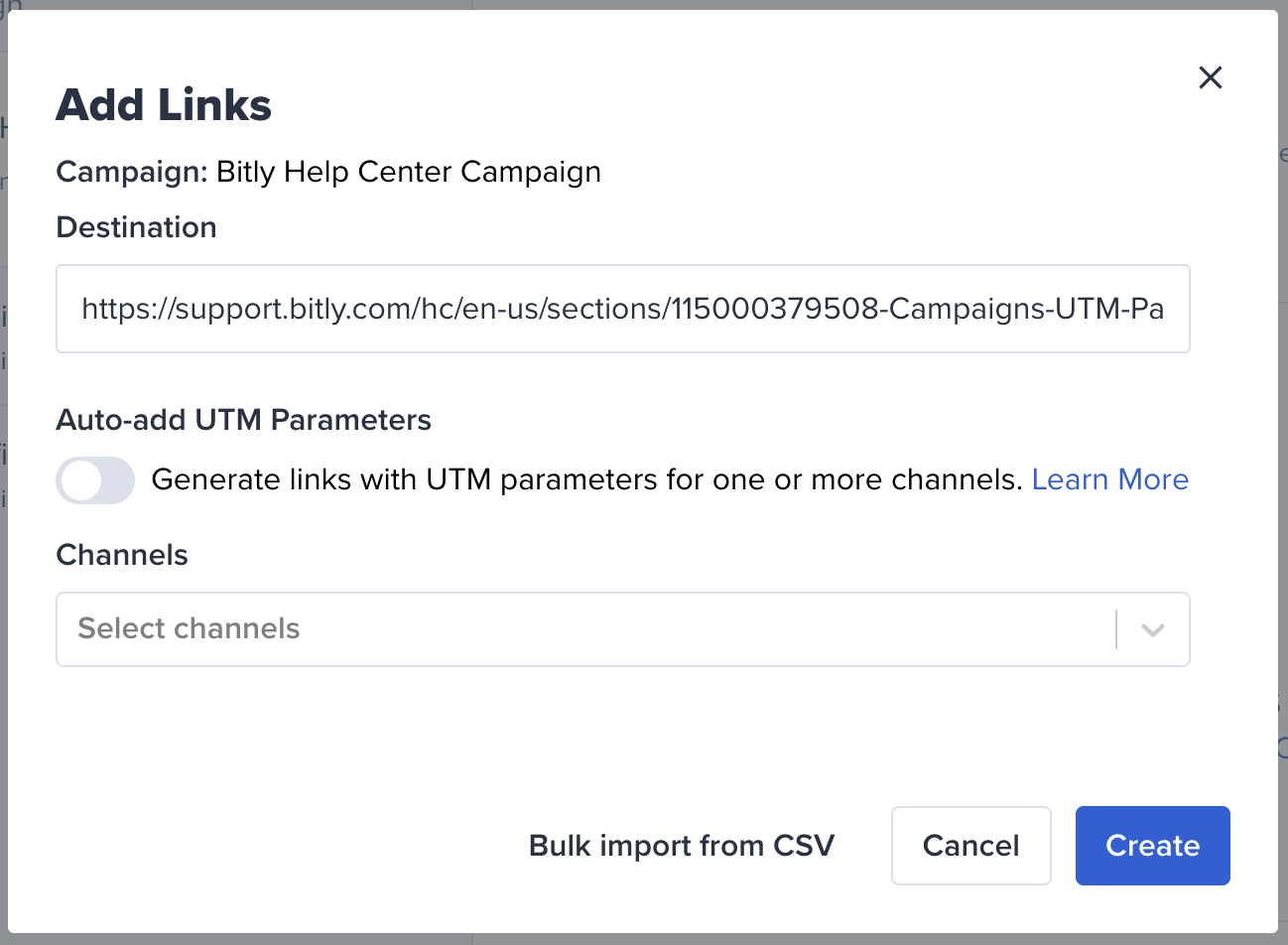Close the Add Links dialog
This screenshot has height=945, width=1288.
pos(1210,77)
